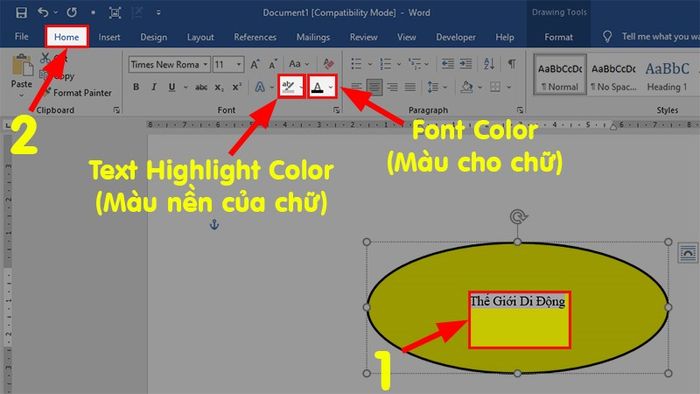
Task: Decrease the paragraph indent
Action: [x=447, y=64]
